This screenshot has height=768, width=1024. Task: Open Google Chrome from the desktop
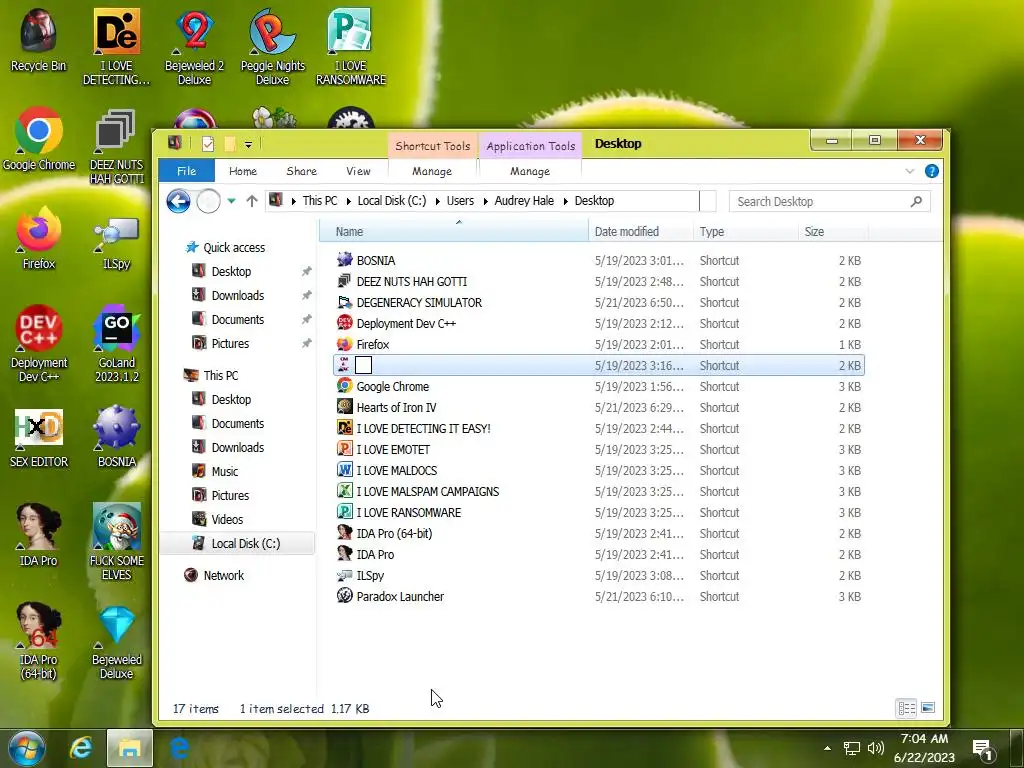click(39, 138)
